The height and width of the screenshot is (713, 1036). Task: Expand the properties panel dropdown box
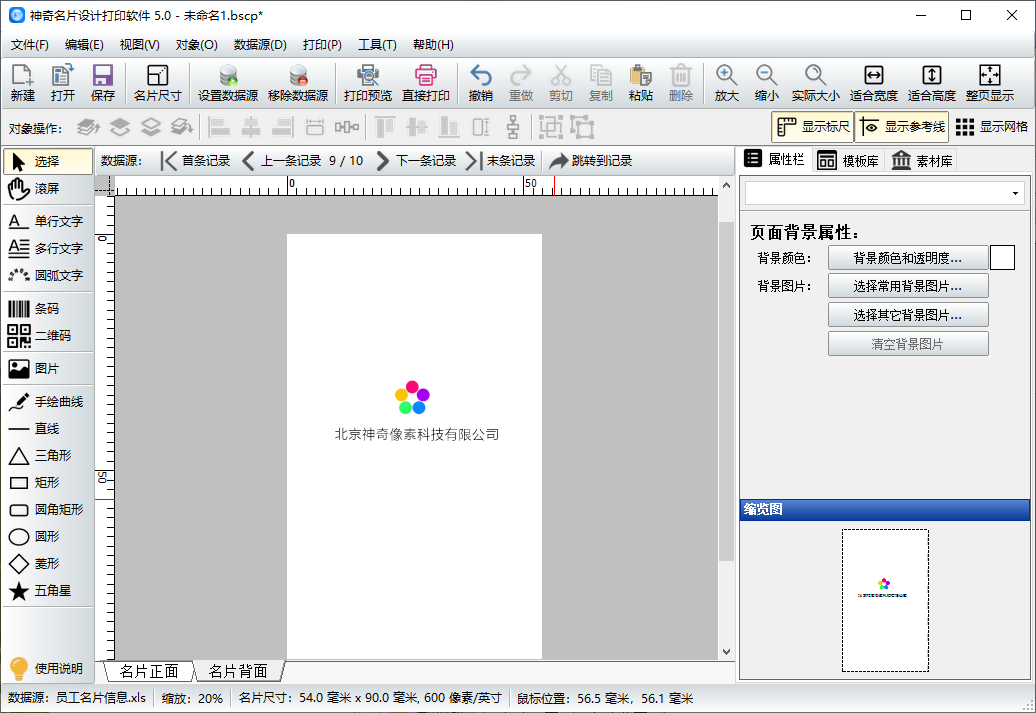click(885, 194)
